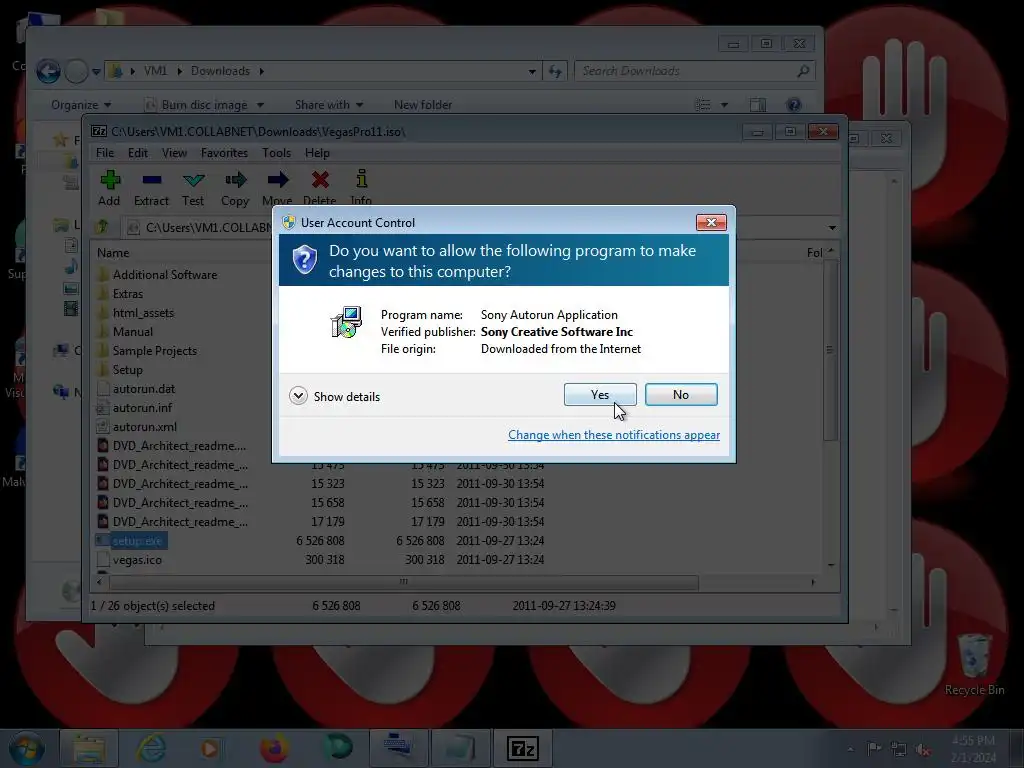Click the VM1 breadcrumb in Explorer

pos(155,71)
